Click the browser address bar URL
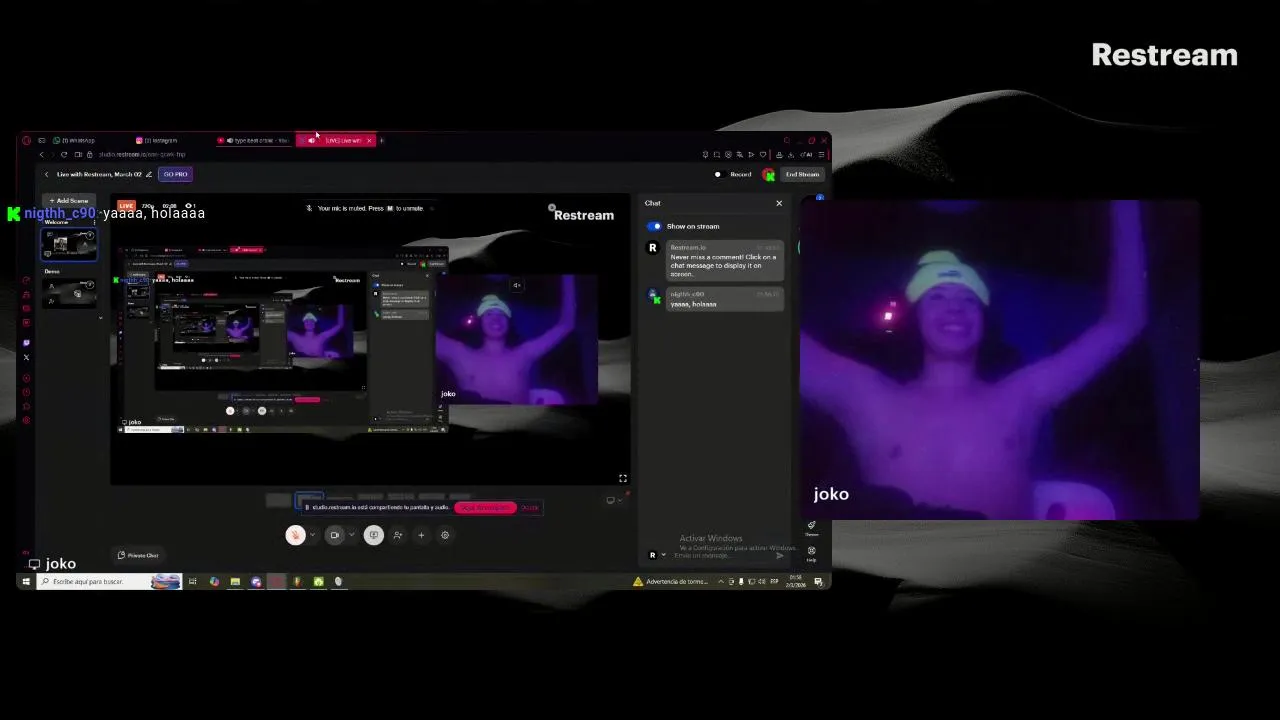The image size is (1280, 720). [142, 154]
